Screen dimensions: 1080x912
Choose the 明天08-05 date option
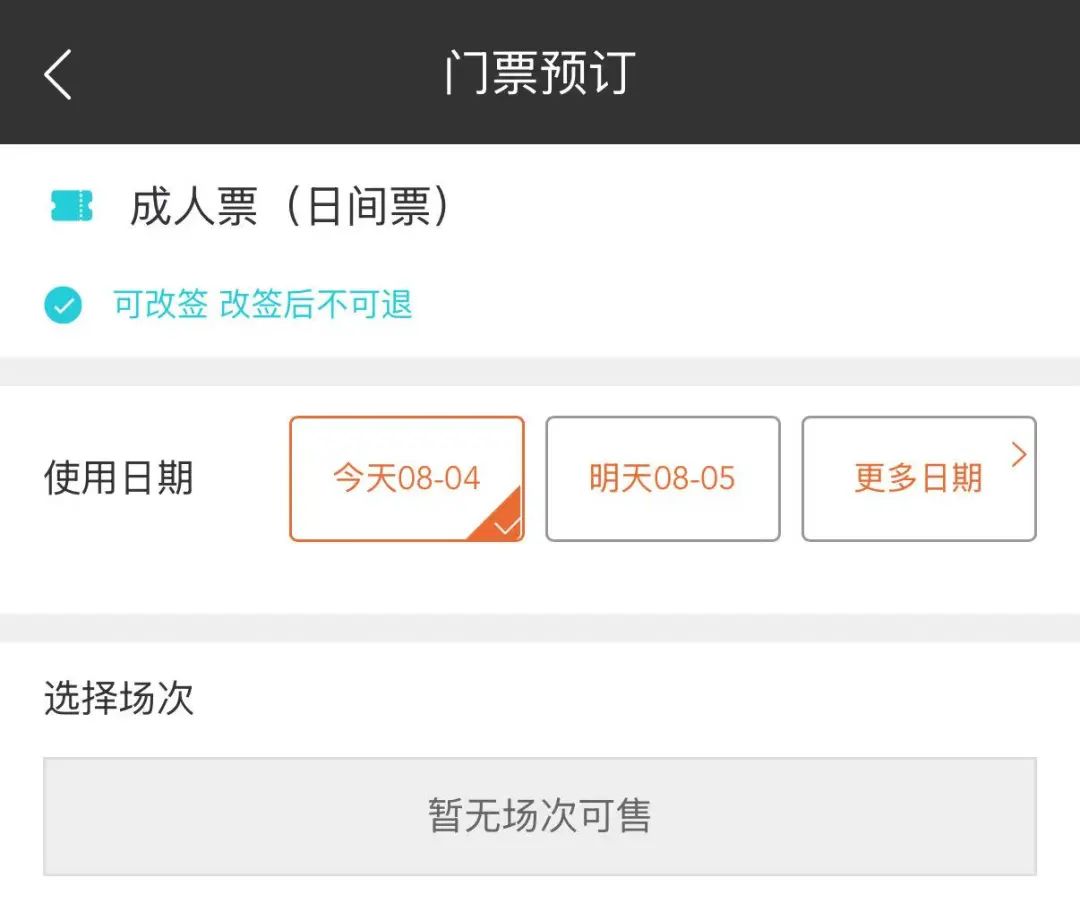click(x=662, y=478)
